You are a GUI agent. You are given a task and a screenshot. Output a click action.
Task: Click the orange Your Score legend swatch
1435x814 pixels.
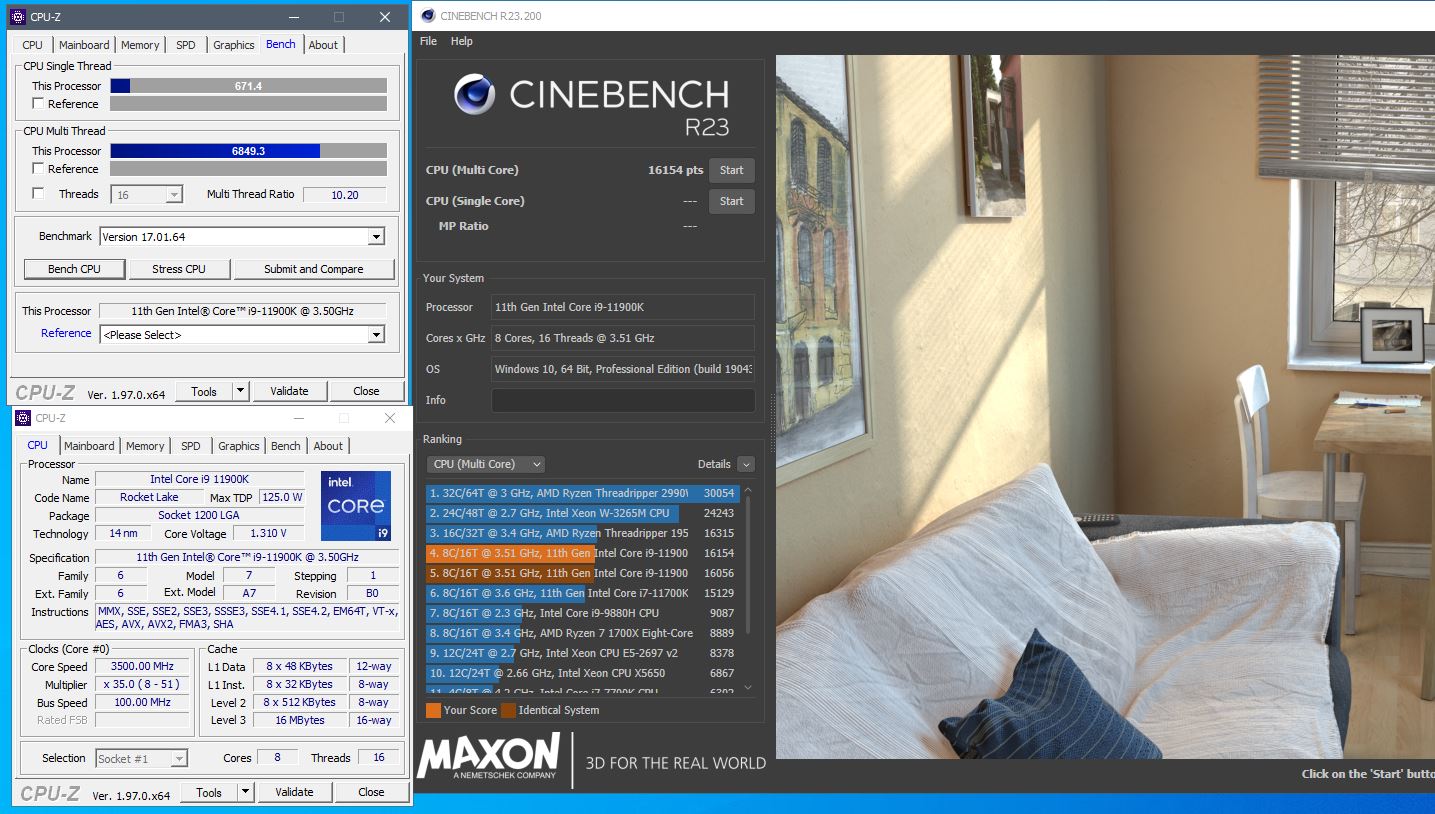[x=433, y=711]
